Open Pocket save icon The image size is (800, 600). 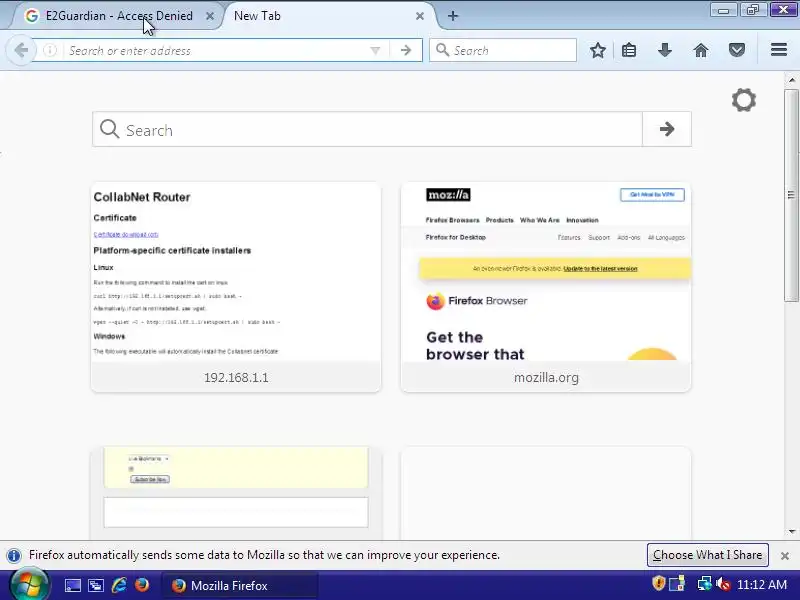click(x=737, y=50)
